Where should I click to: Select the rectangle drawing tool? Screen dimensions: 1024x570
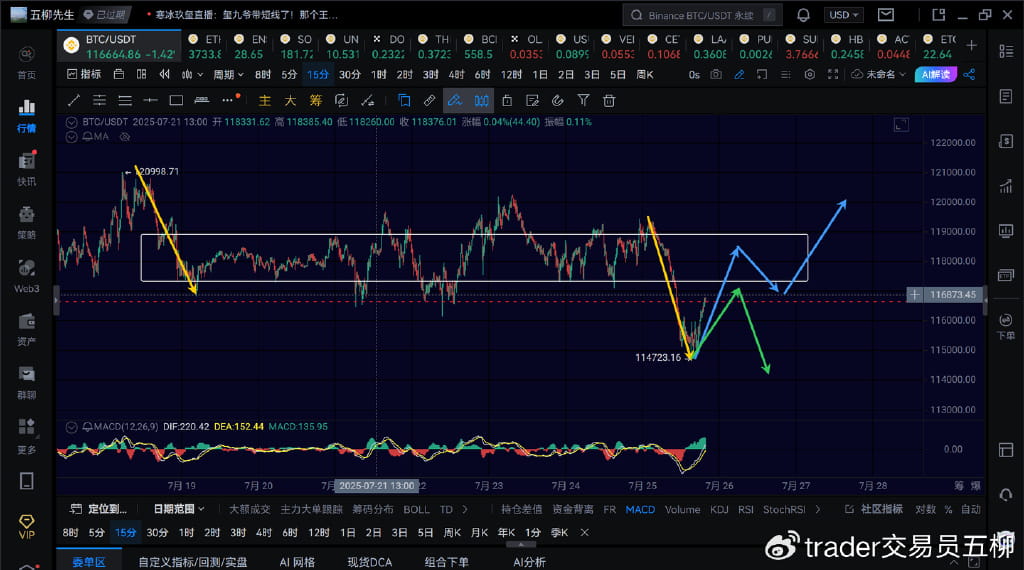click(176, 101)
